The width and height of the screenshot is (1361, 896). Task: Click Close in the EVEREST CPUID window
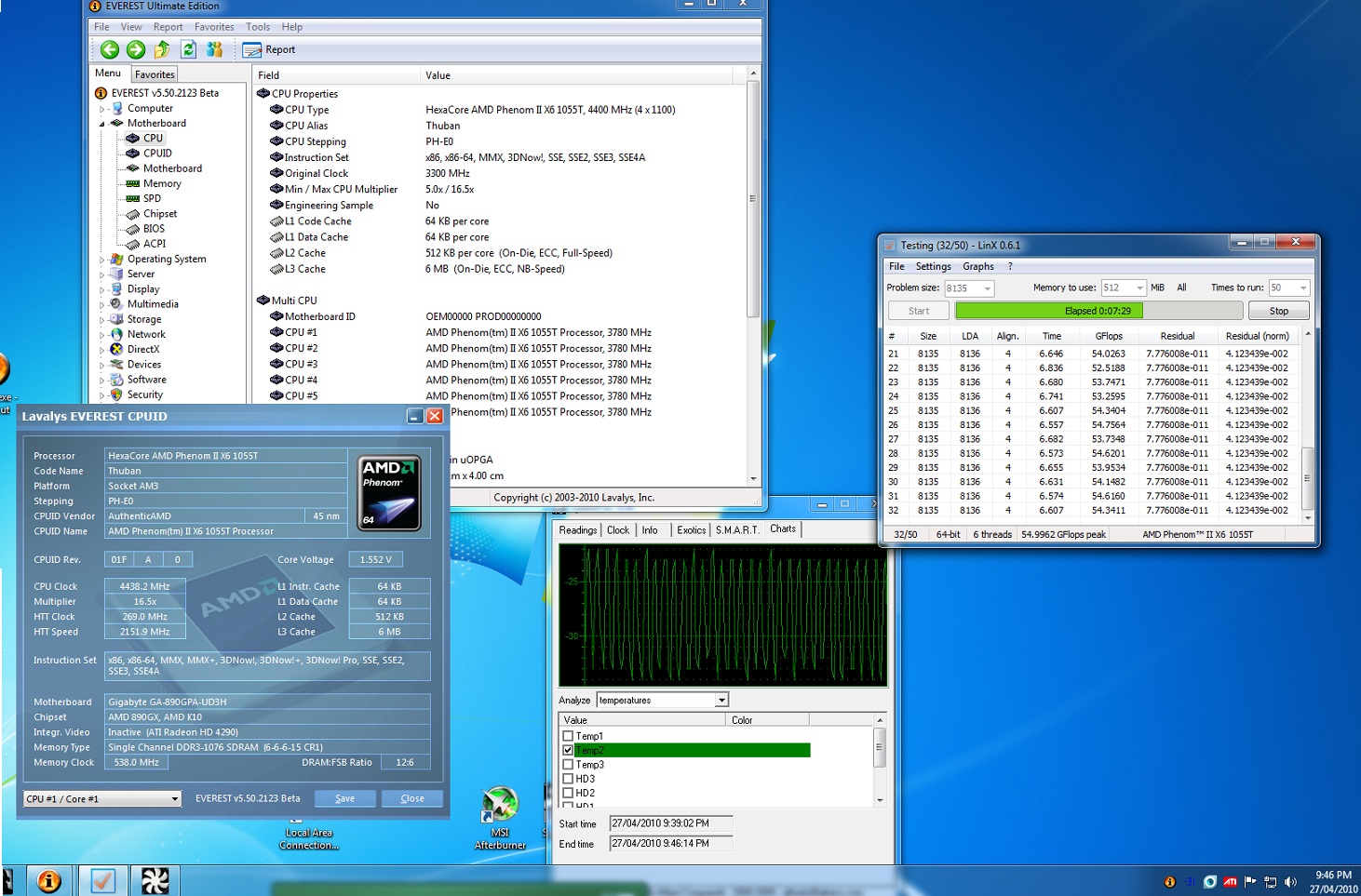[412, 798]
